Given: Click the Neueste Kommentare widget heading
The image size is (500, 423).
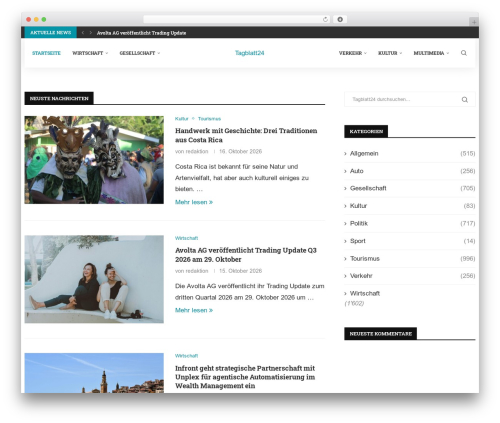Looking at the screenshot, I should click(380, 334).
